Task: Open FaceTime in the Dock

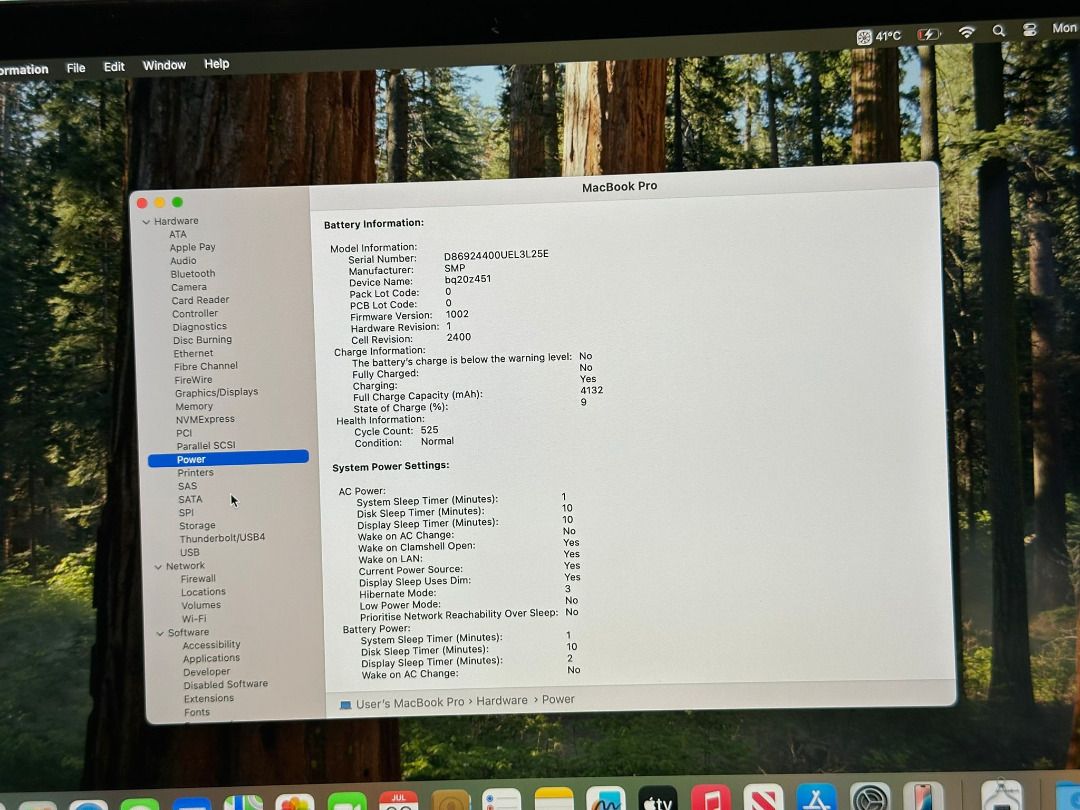Action: [x=346, y=802]
